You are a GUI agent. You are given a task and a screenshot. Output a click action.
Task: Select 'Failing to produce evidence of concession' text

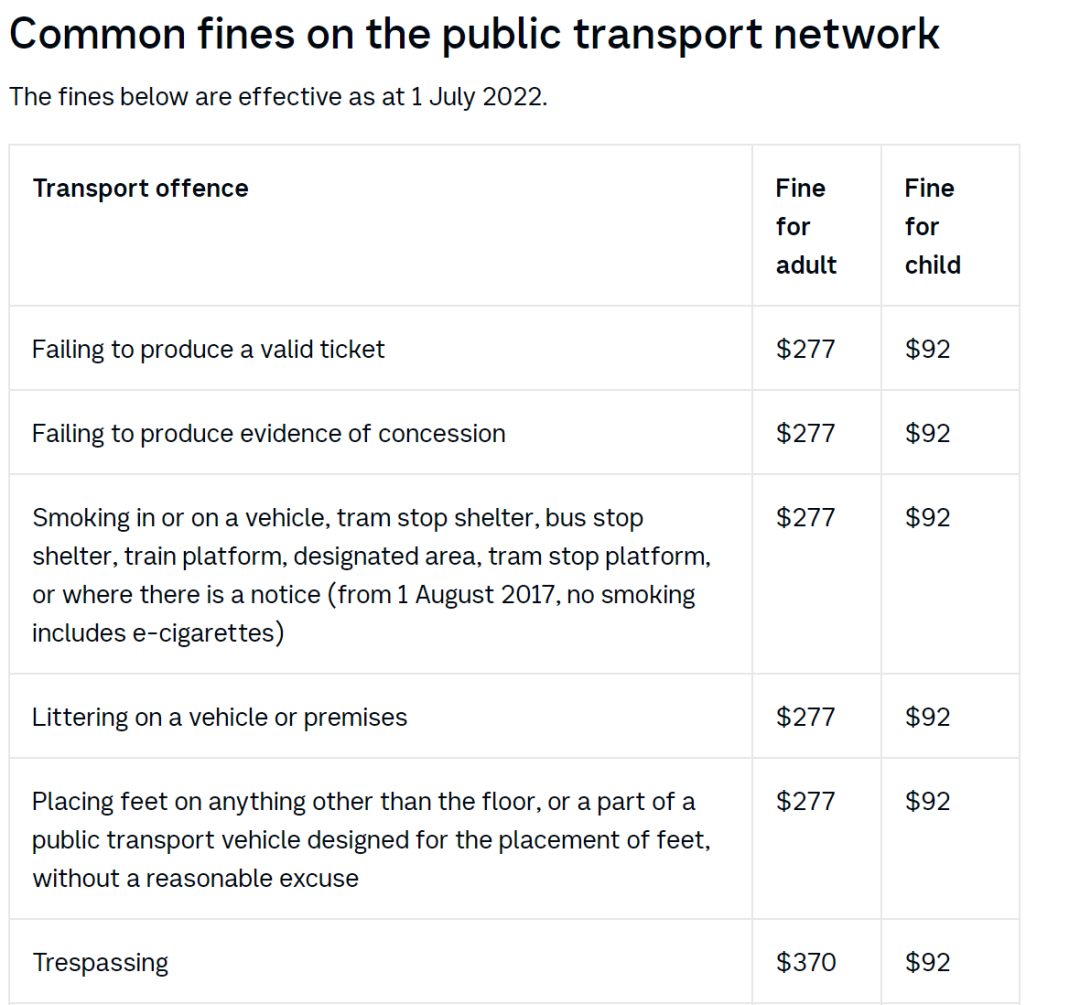[x=269, y=433]
